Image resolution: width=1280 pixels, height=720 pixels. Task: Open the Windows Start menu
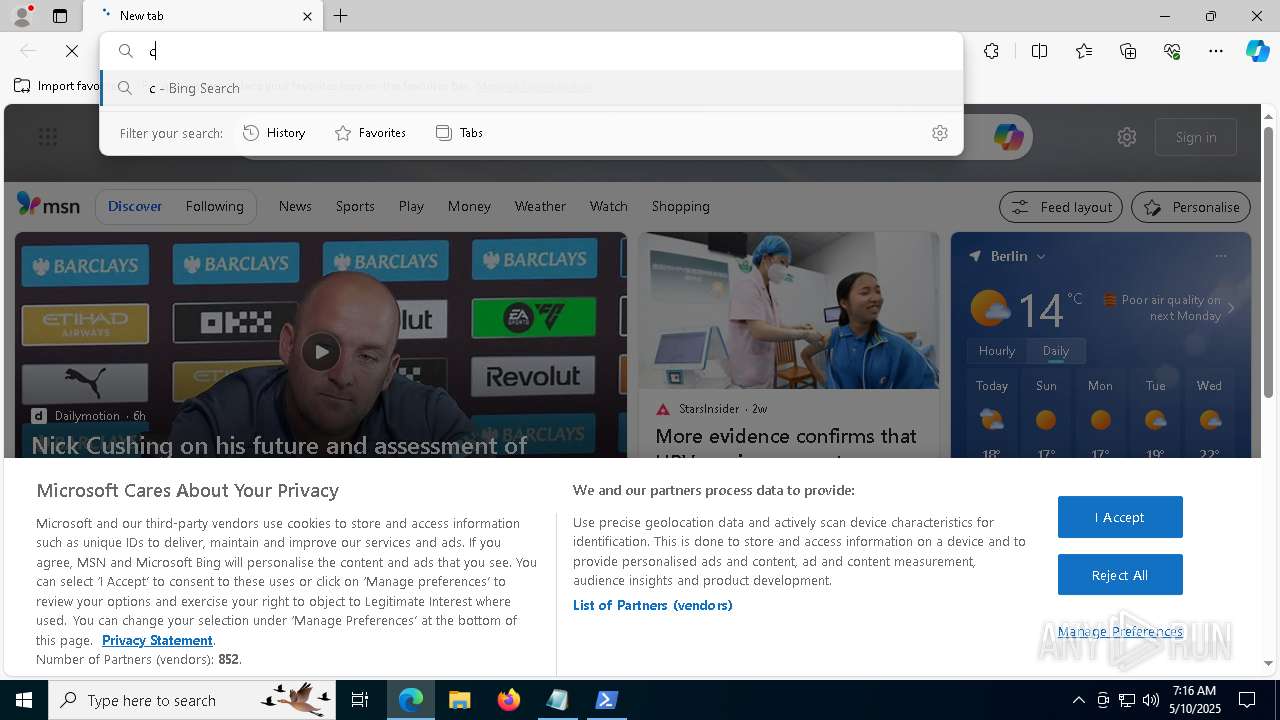pos(24,700)
